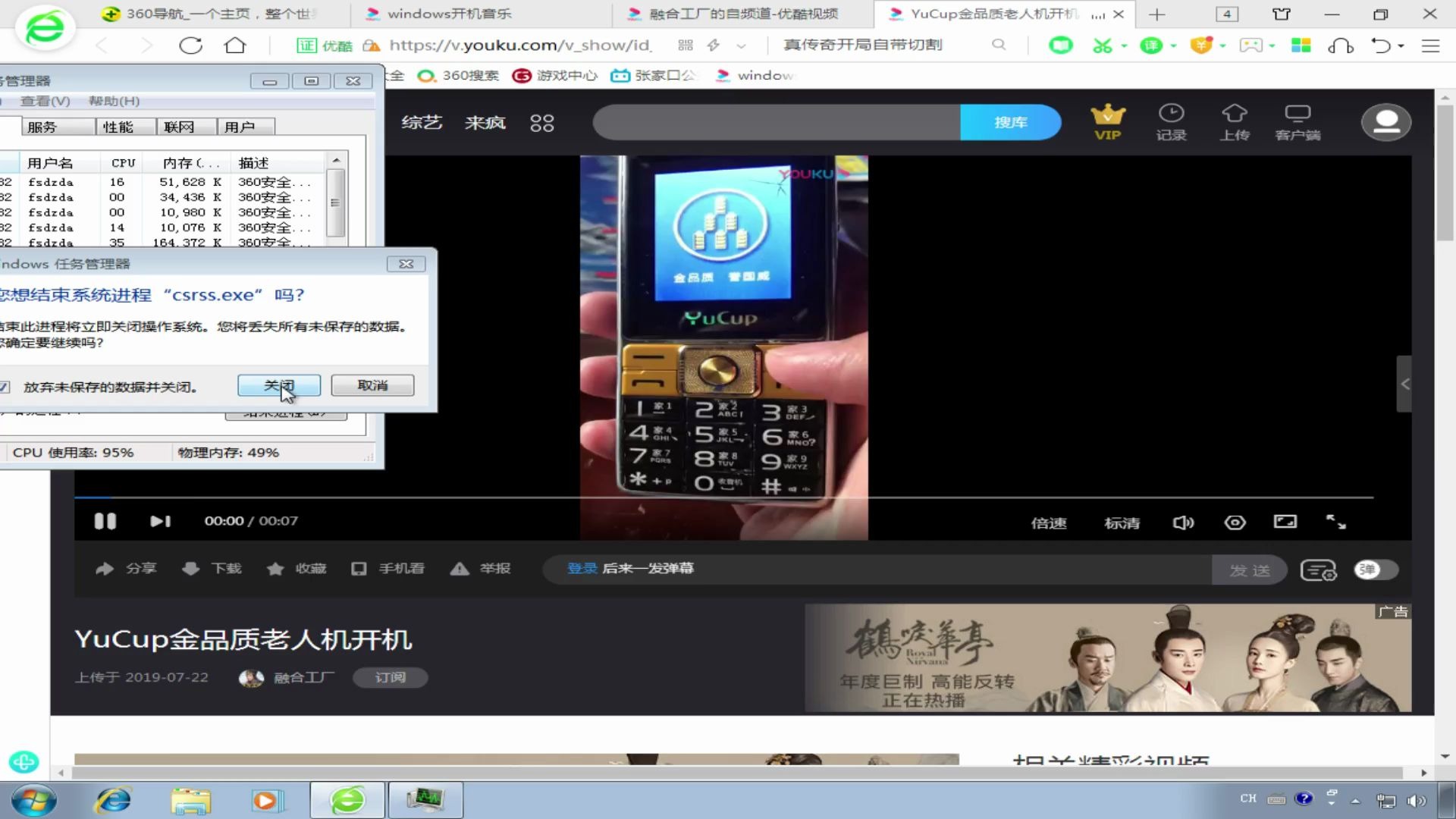Screen dimensions: 1456x819
Task: Open the Youku VIP crown icon
Action: coord(1107,122)
